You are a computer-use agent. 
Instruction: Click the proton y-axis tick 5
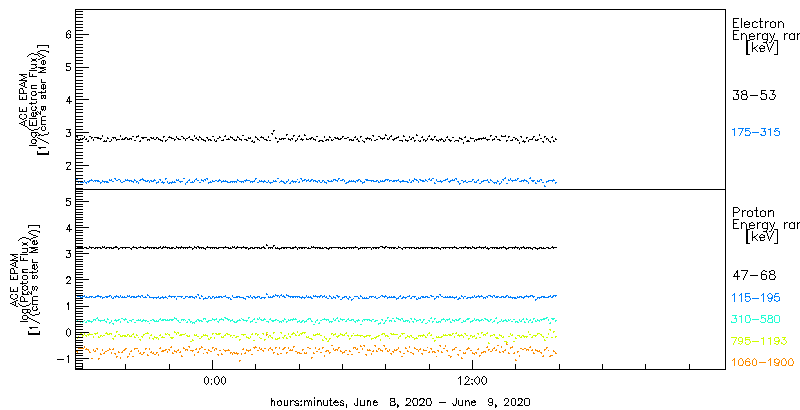click(69, 201)
